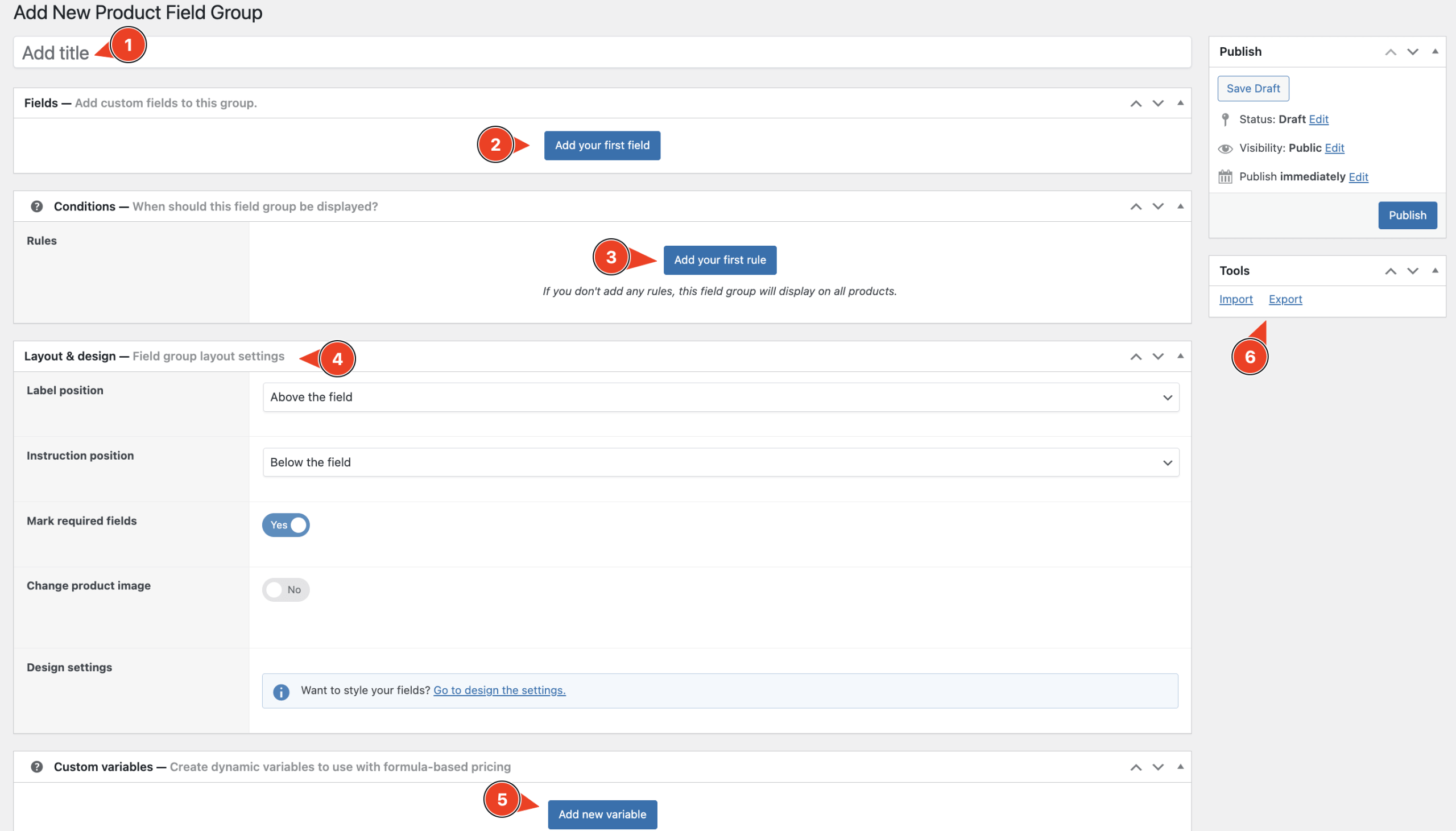Click the info icon in Design settings

click(281, 692)
